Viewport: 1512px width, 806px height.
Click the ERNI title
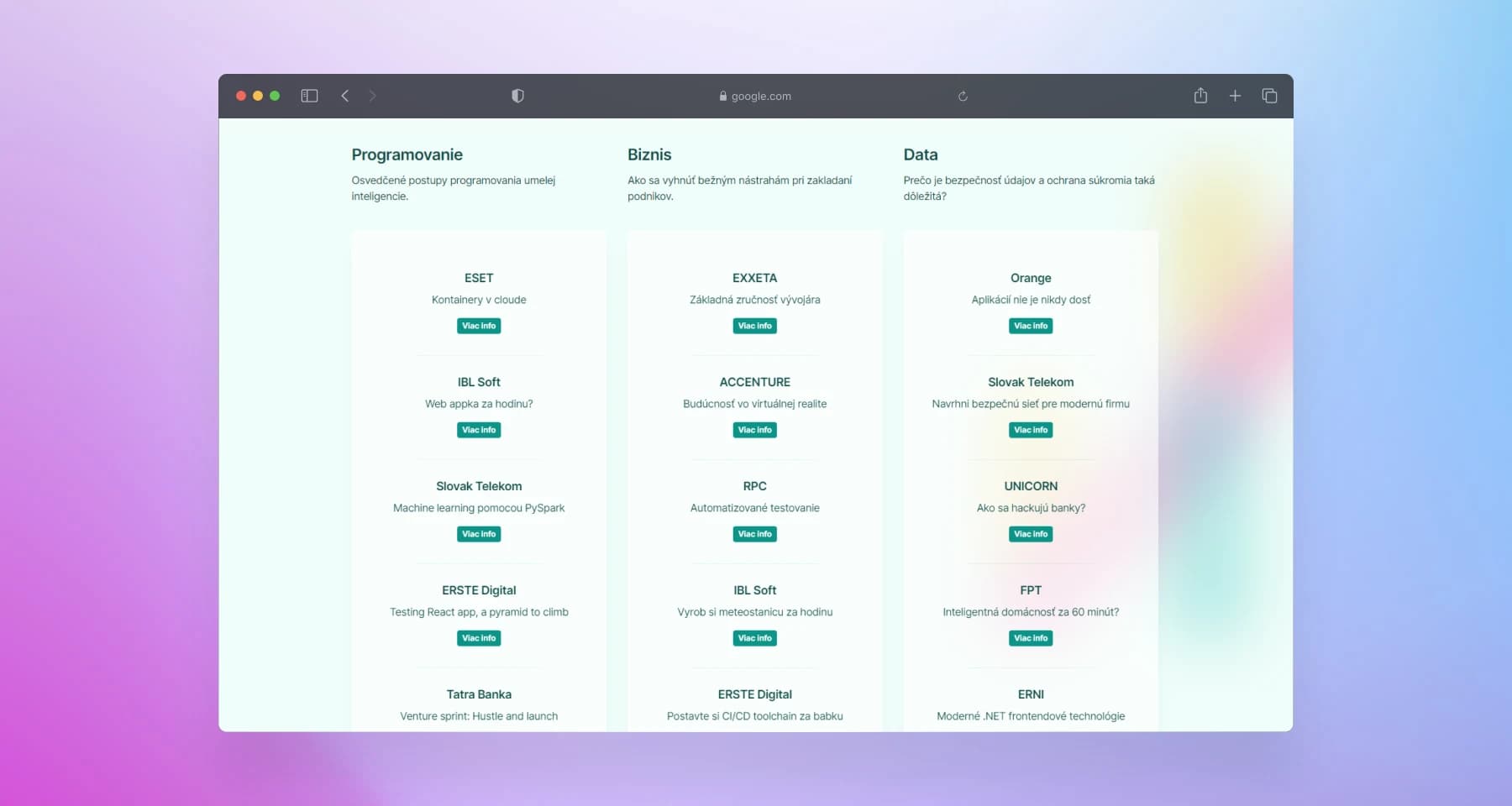tap(1031, 694)
